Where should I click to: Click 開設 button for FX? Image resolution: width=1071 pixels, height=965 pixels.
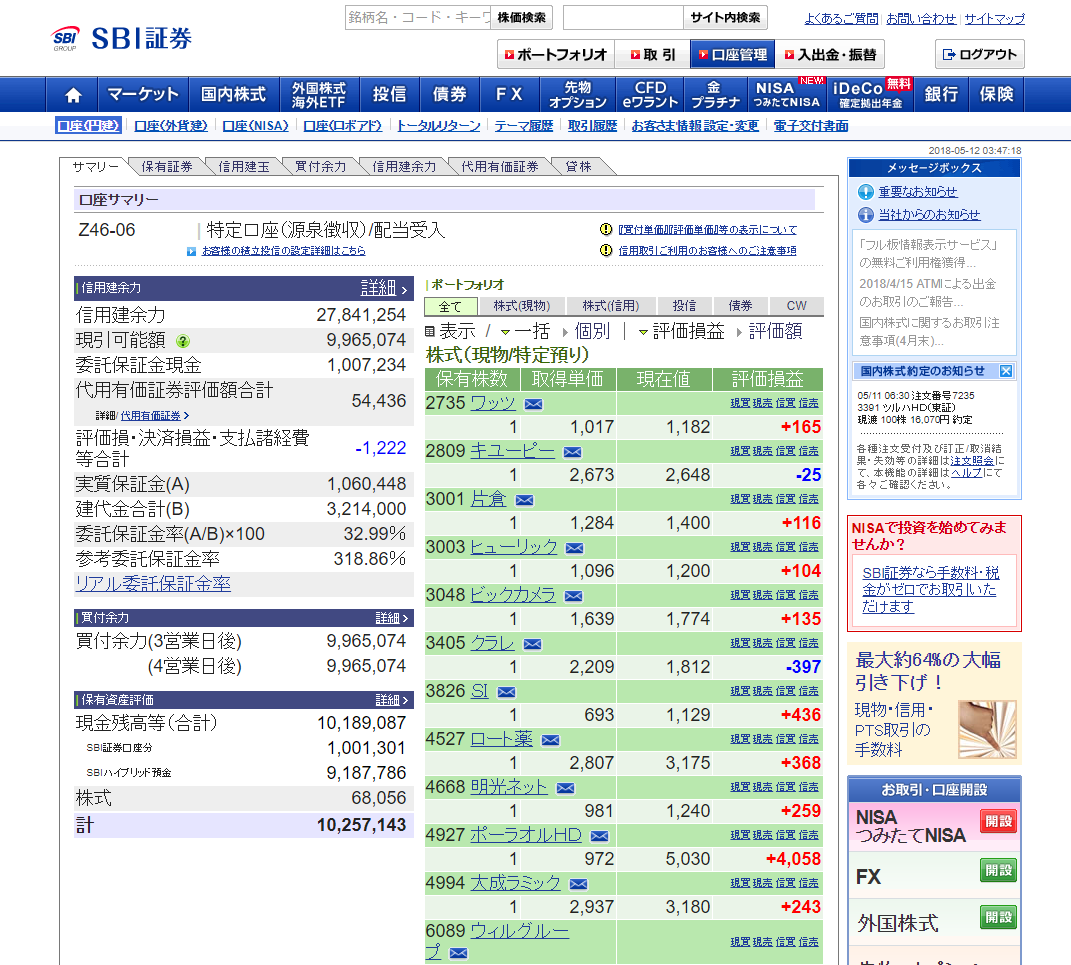pos(998,870)
